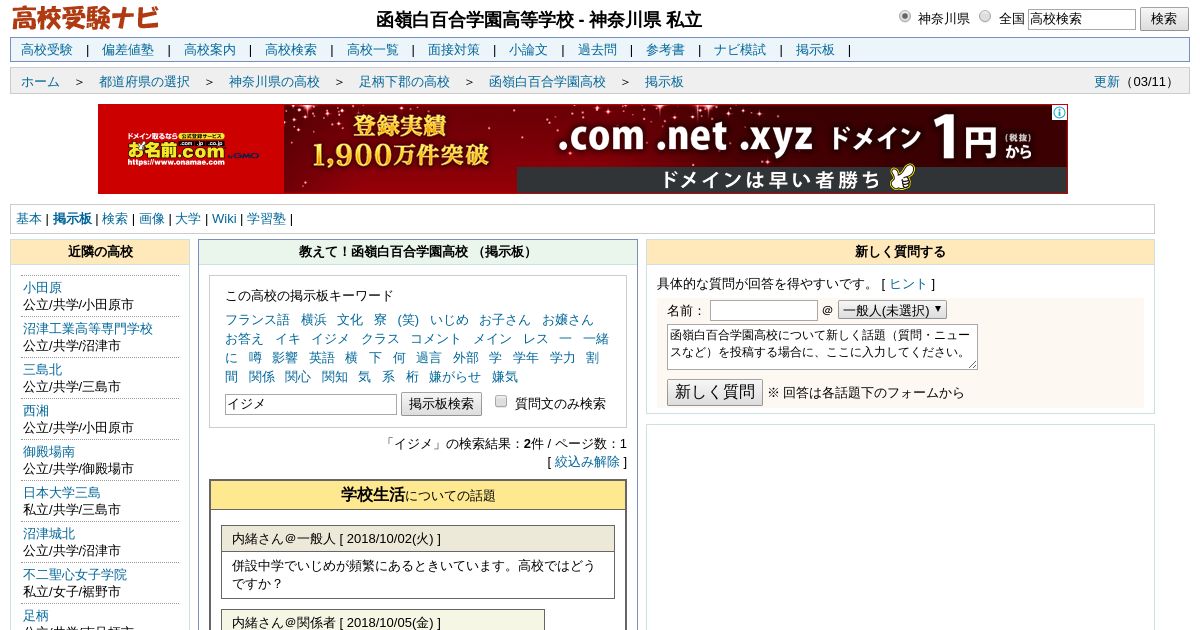Open 高校受験 in the navigation bar
This screenshot has height=630, width=1200.
[47, 50]
